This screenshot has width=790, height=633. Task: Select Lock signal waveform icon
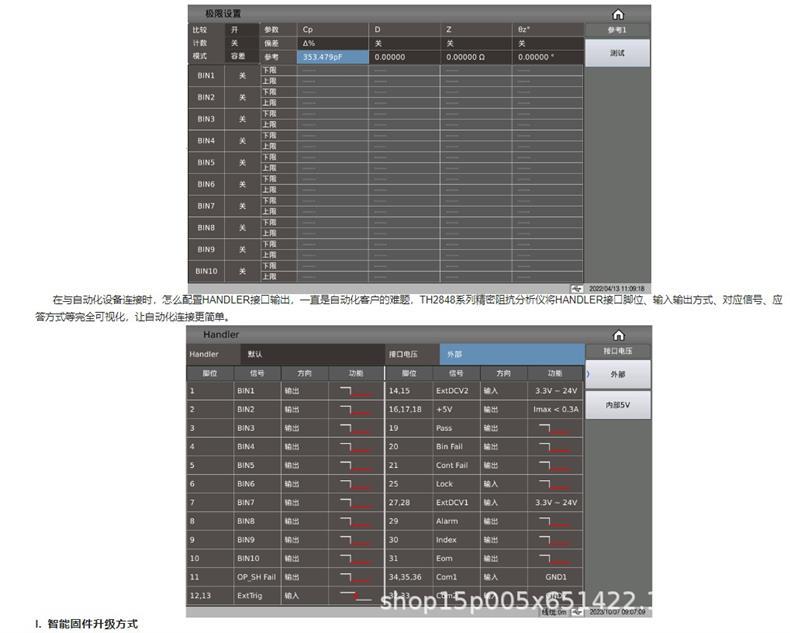click(x=555, y=484)
